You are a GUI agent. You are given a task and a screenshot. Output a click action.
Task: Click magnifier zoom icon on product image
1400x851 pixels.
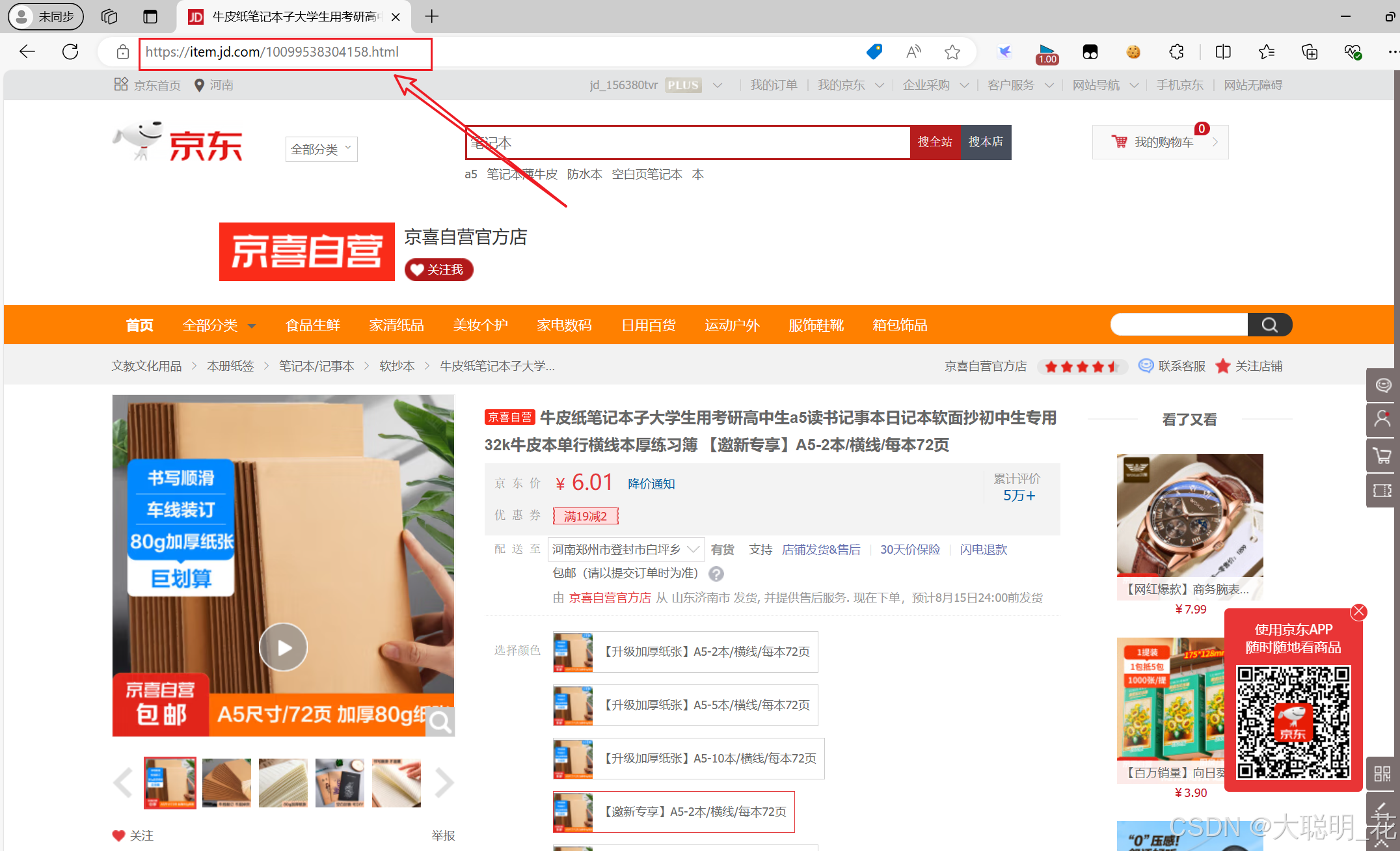(440, 722)
